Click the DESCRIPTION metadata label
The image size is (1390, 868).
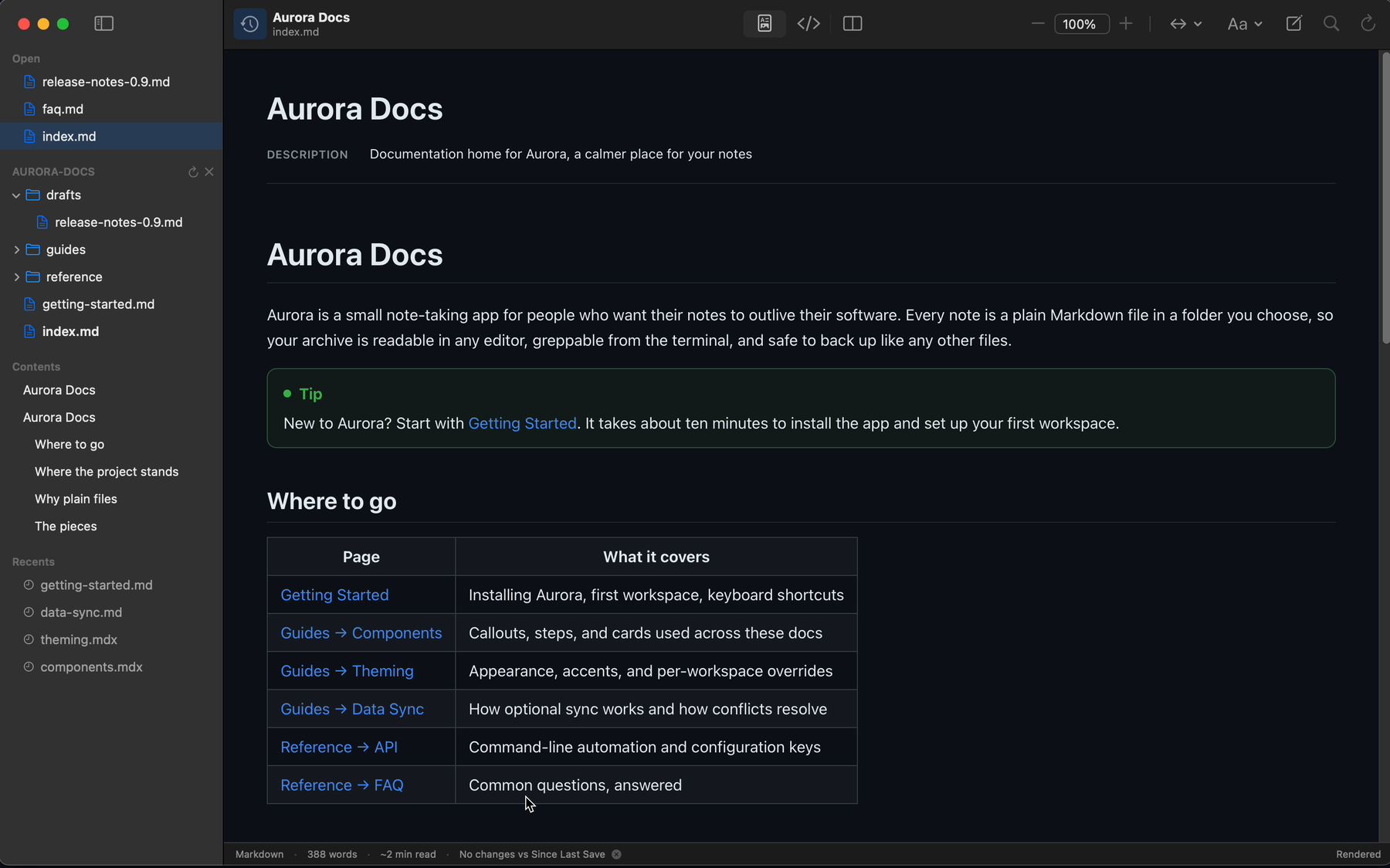(307, 154)
